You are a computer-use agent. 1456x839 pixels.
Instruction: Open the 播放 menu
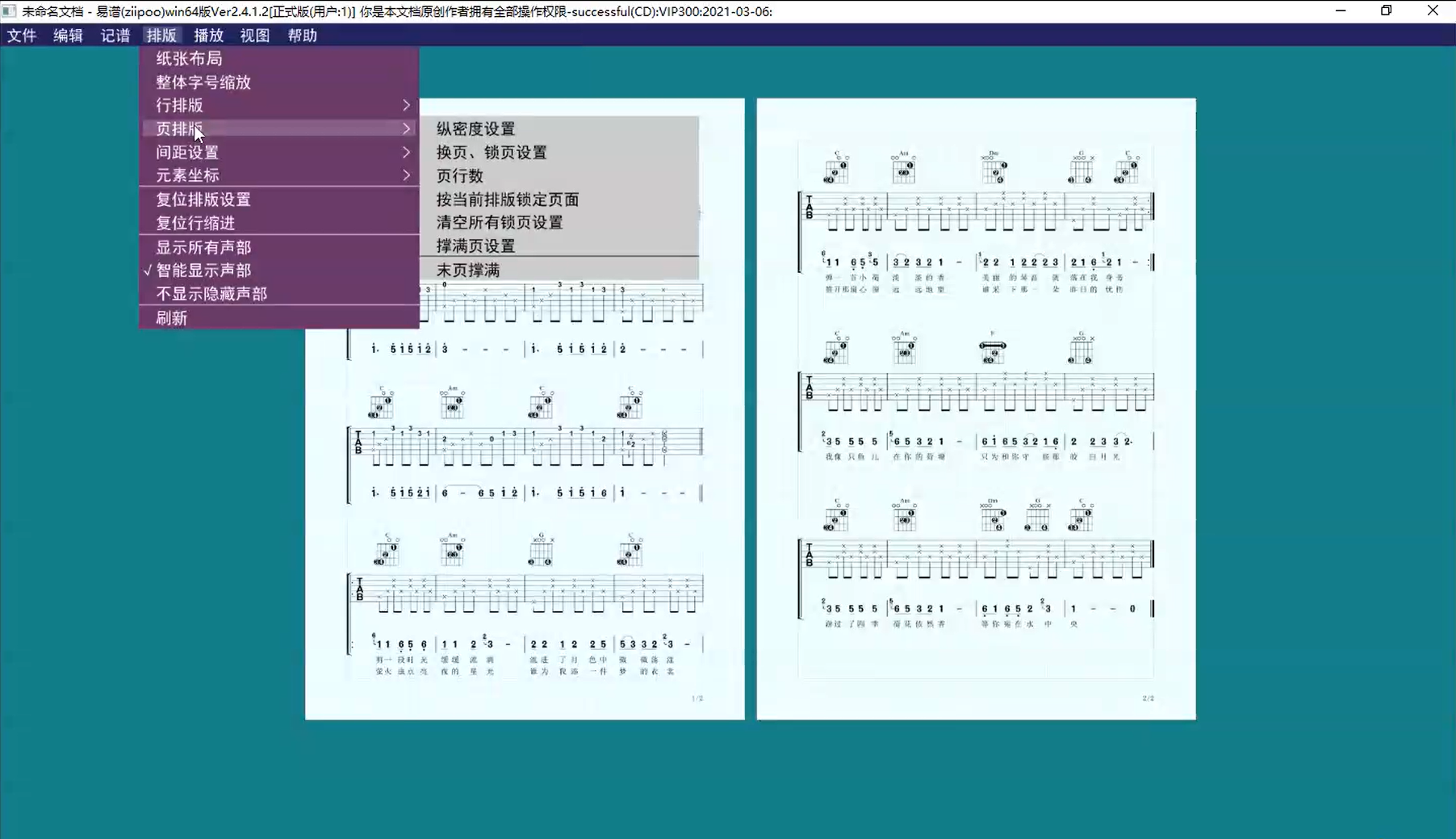208,36
